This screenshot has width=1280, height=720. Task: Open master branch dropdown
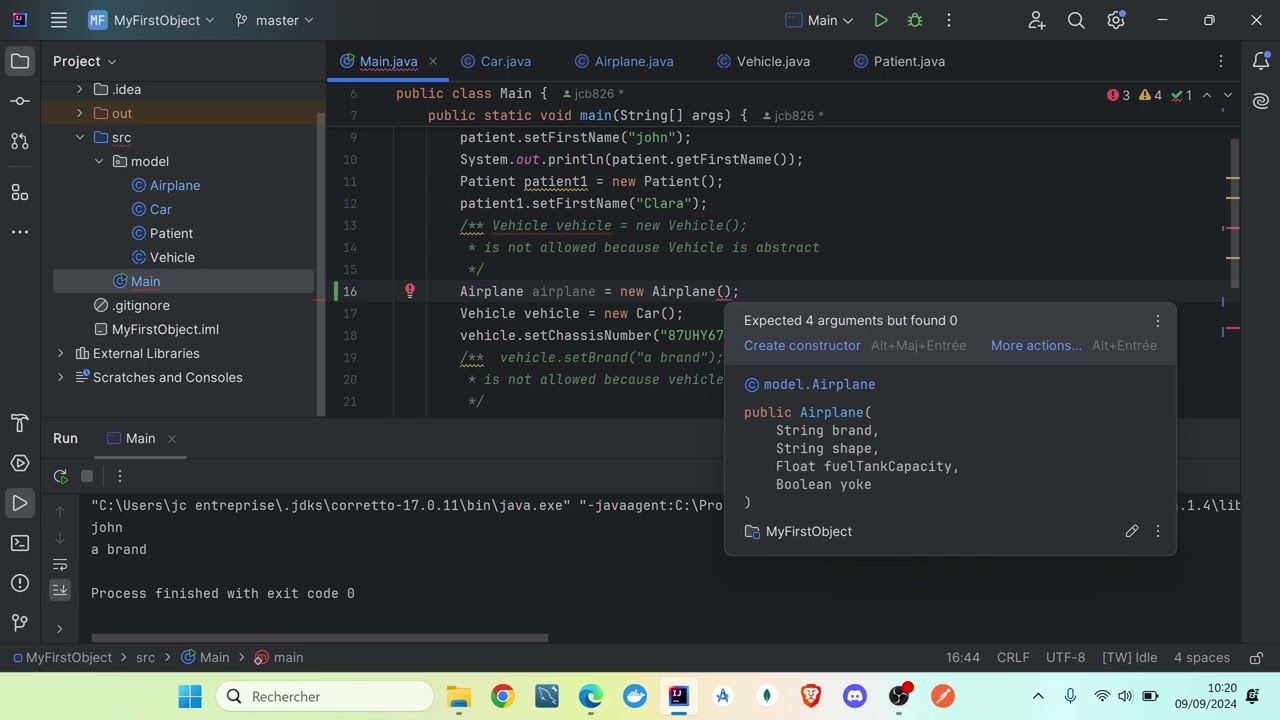click(274, 20)
